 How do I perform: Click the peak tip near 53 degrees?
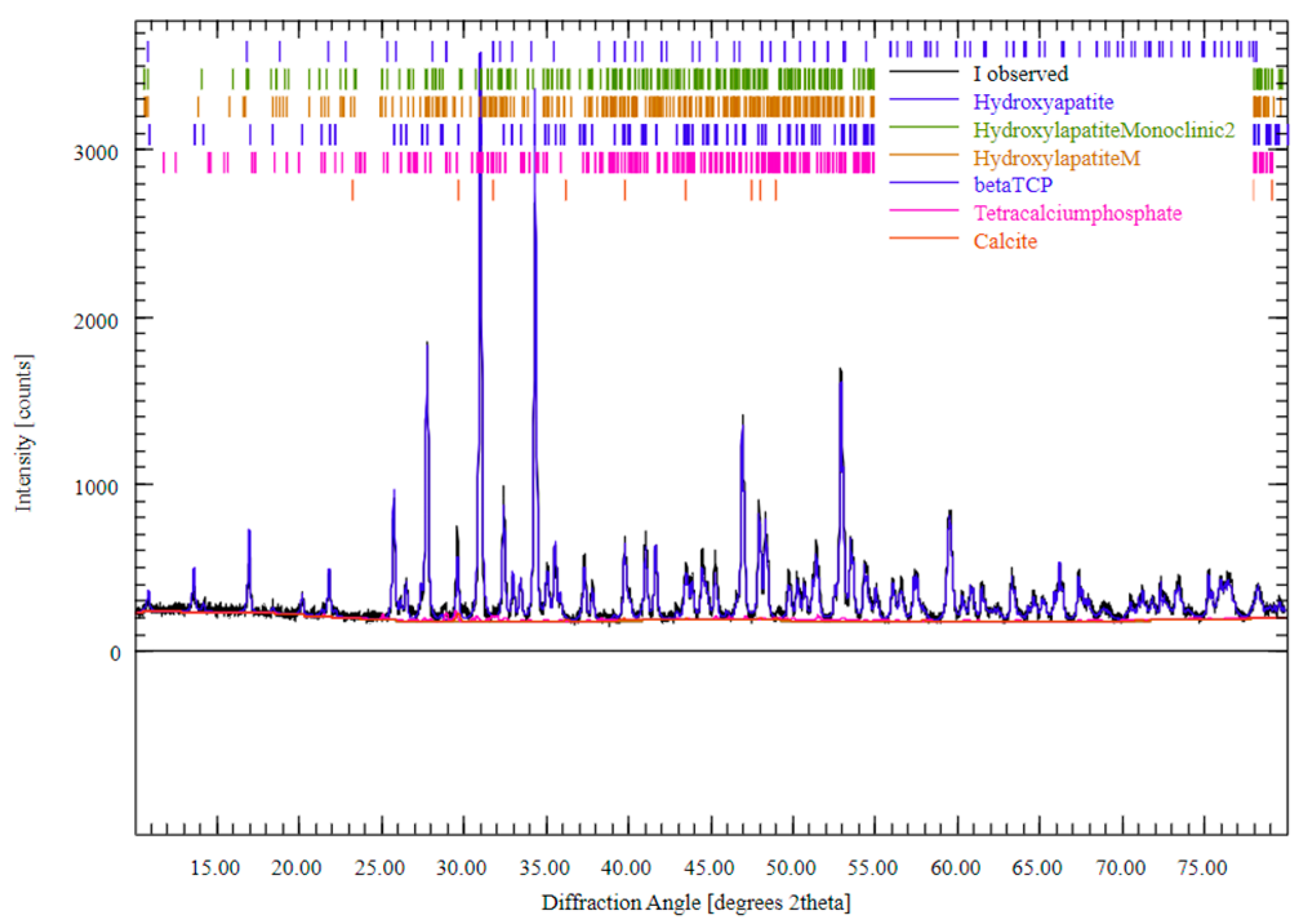[840, 370]
